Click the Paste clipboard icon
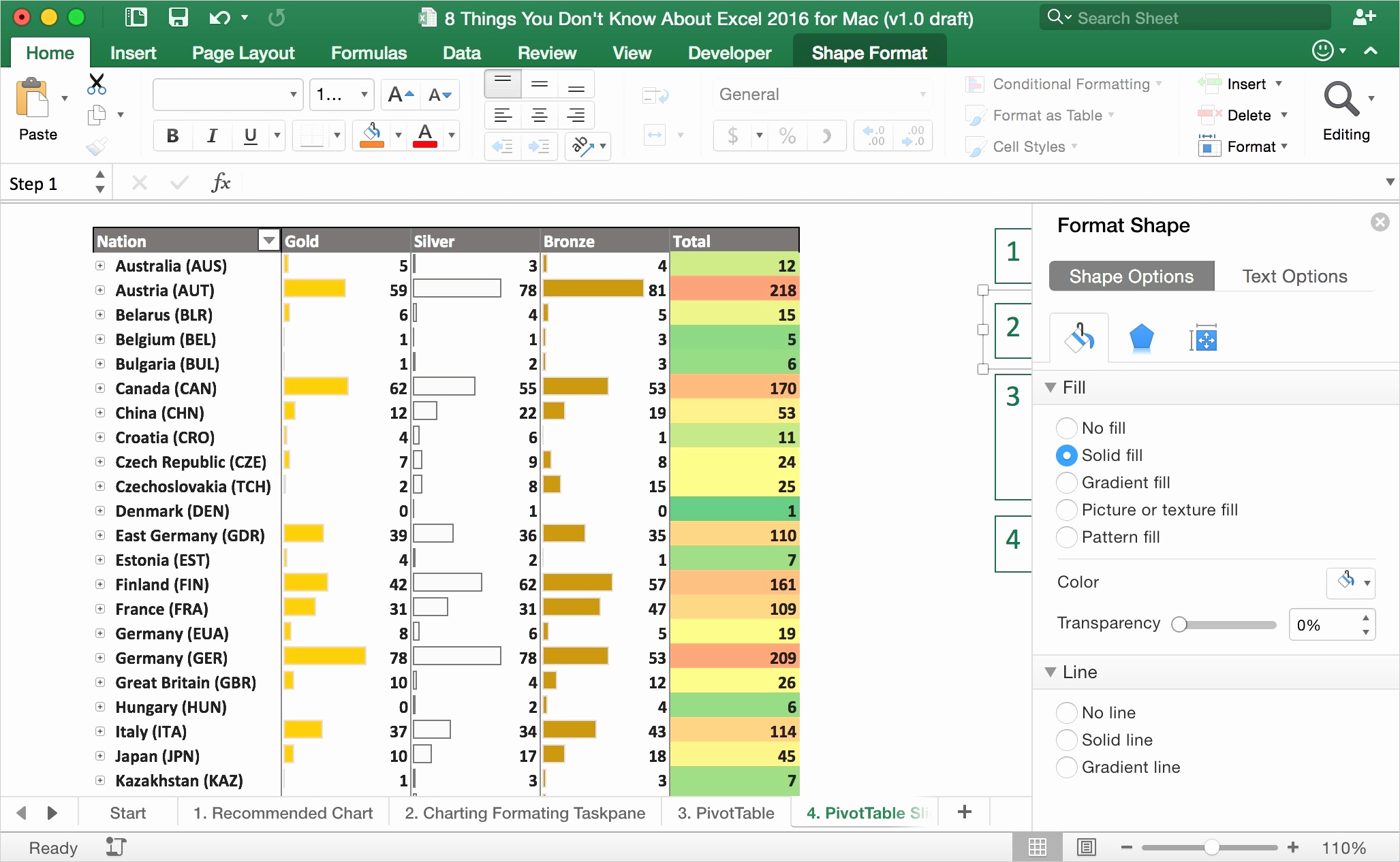Image resolution: width=1400 pixels, height=862 pixels. coord(32,97)
